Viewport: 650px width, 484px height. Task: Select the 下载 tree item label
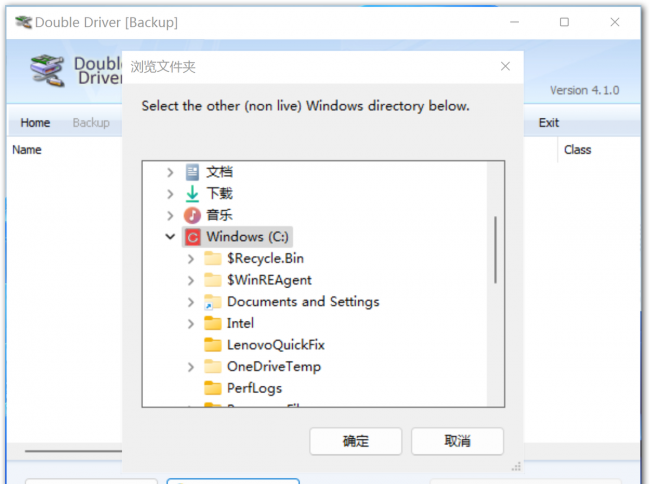(220, 194)
